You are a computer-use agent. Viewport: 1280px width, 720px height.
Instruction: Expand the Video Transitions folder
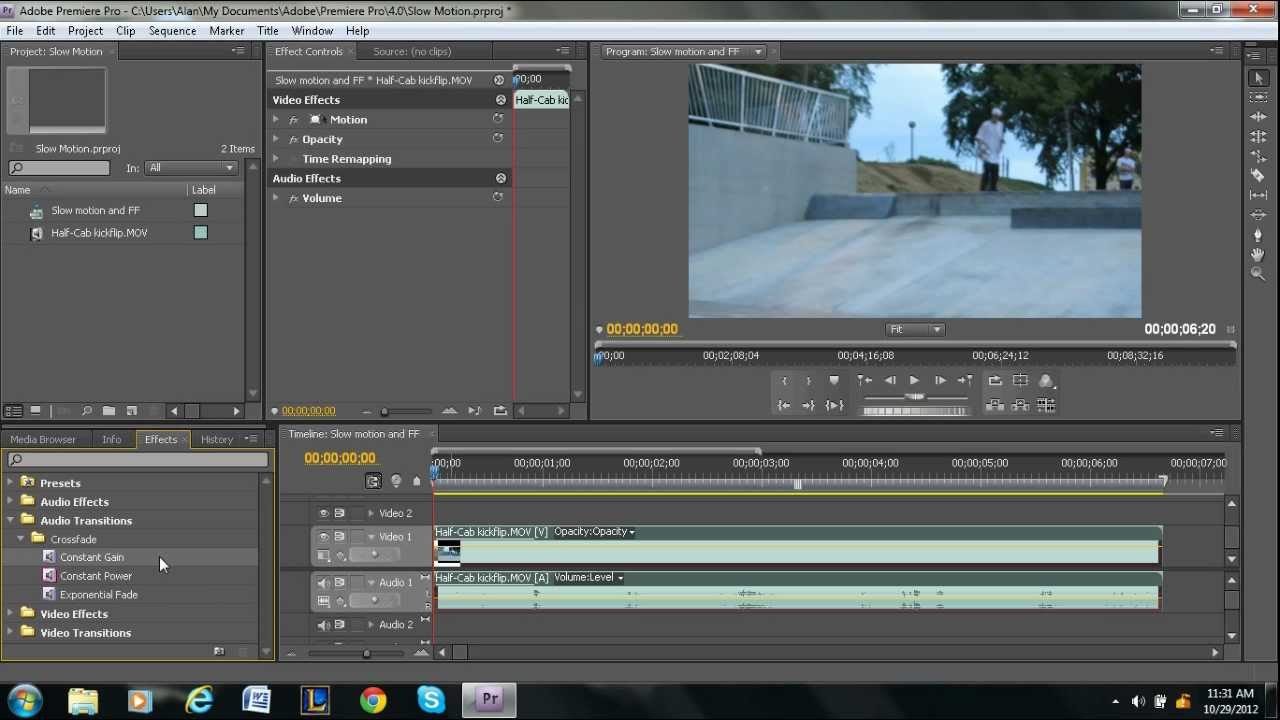pyautogui.click(x=11, y=633)
